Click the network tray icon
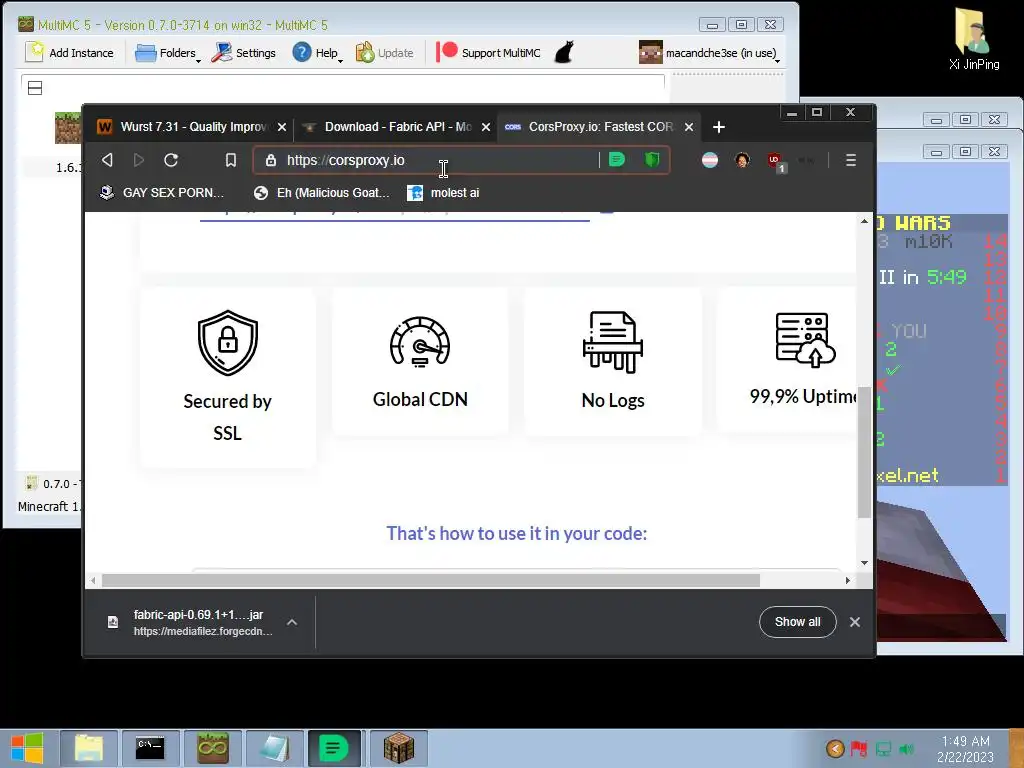Screen dimensions: 1024x768 coord(883,748)
